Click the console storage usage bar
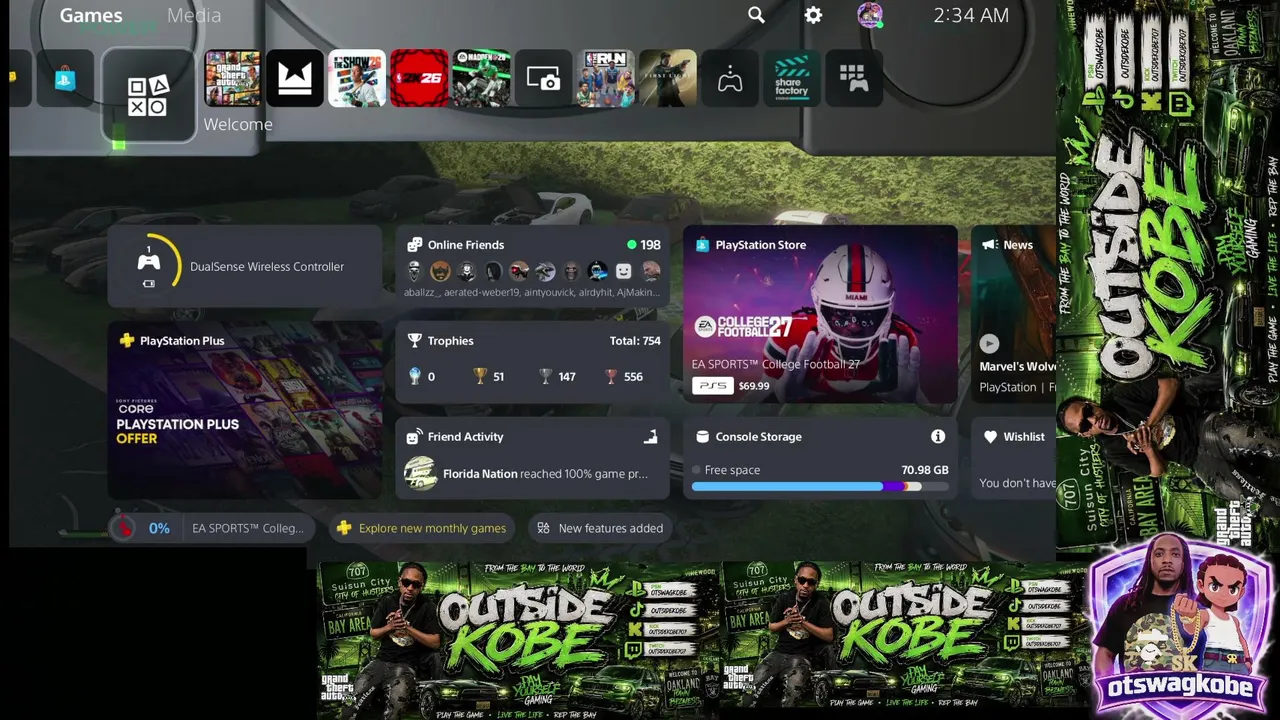 820,487
